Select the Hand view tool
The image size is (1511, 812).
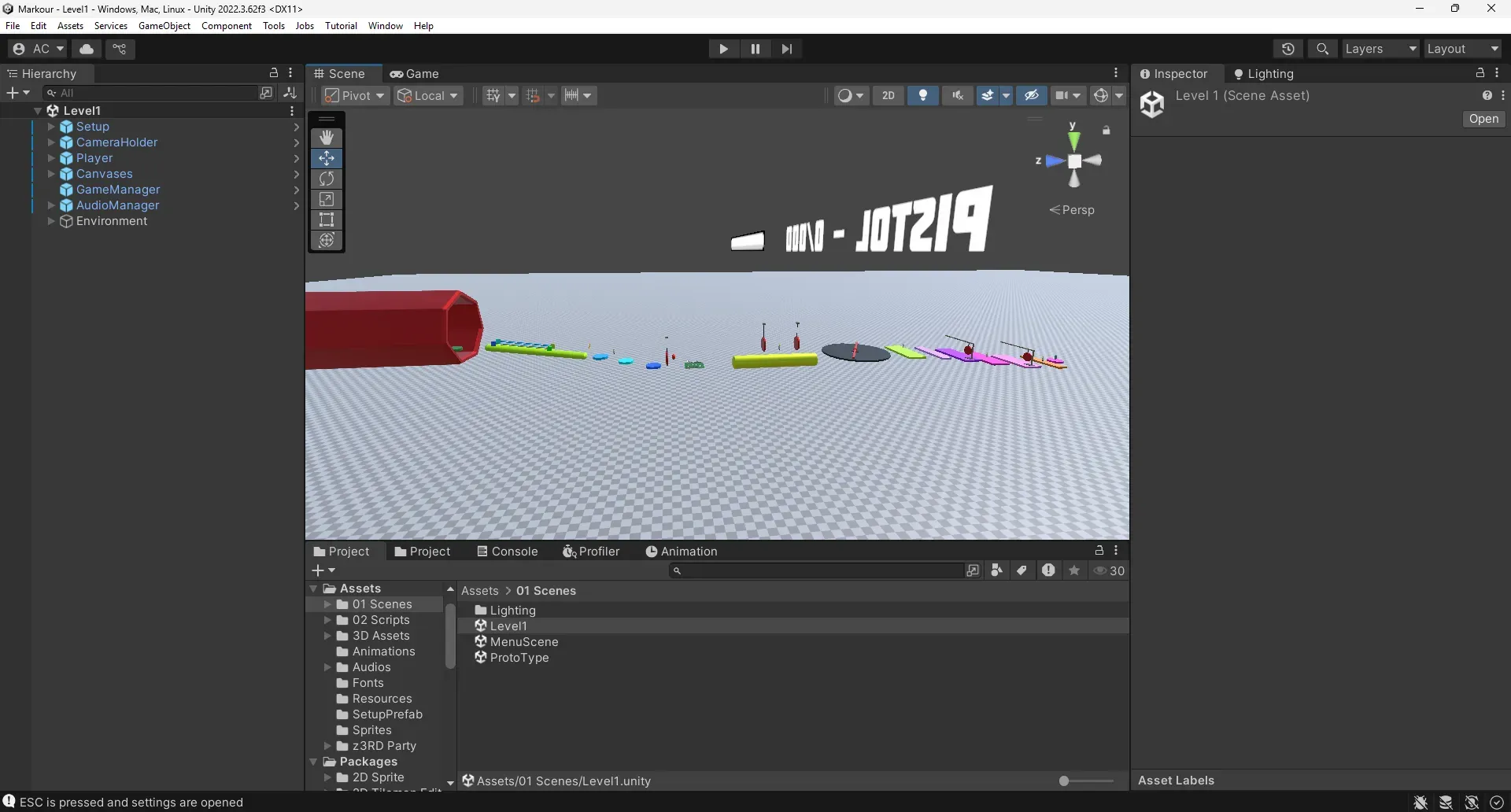327,138
